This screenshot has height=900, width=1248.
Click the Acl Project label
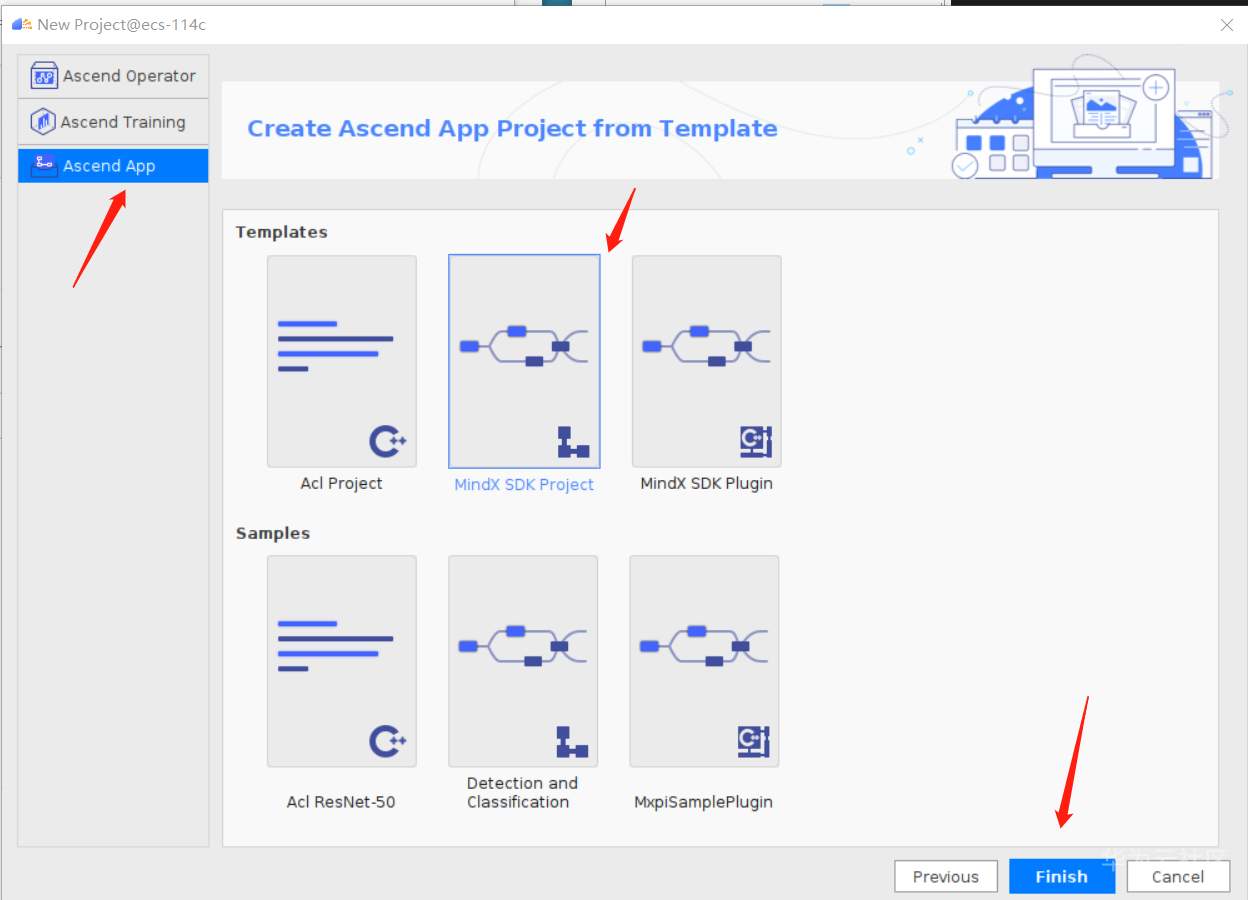point(341,483)
